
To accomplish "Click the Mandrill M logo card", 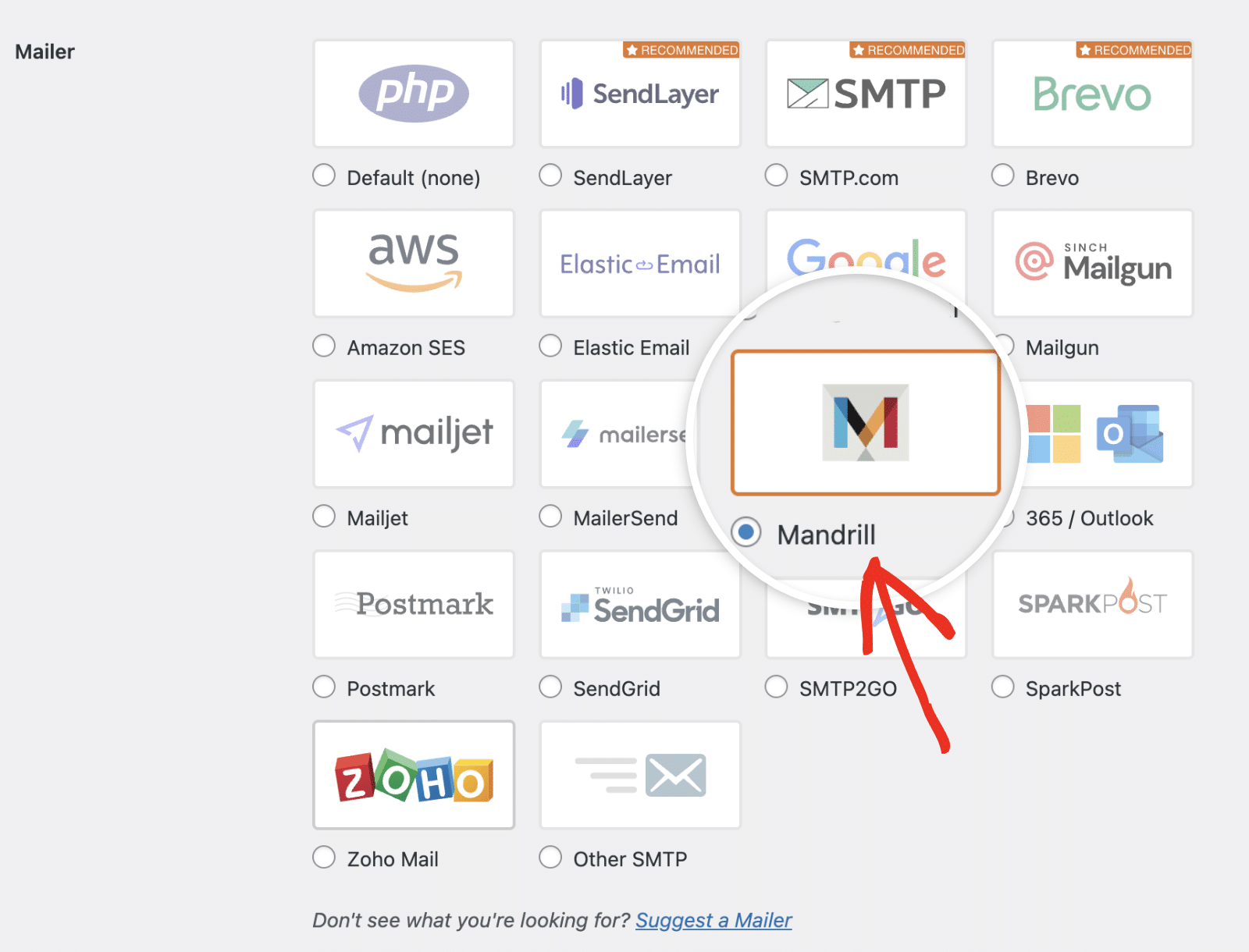I will [x=866, y=422].
